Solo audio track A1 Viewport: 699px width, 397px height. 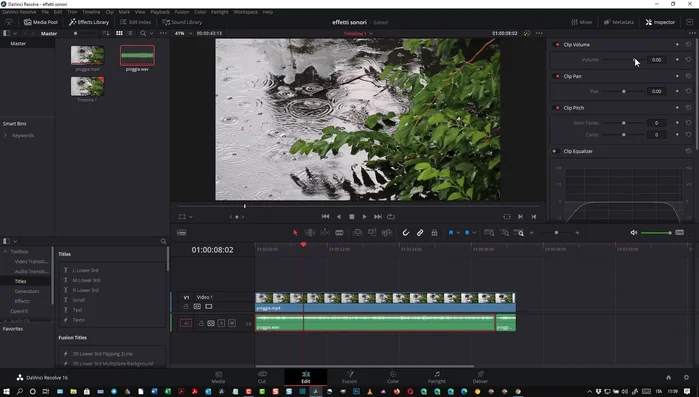(222, 323)
